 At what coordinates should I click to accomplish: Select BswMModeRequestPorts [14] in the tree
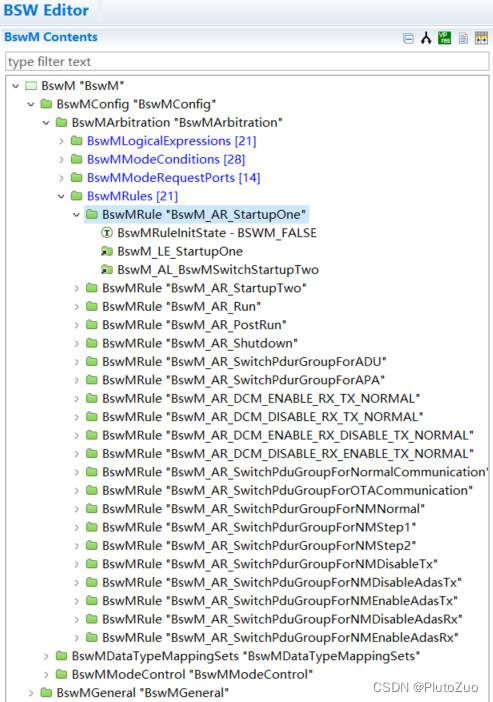173,178
